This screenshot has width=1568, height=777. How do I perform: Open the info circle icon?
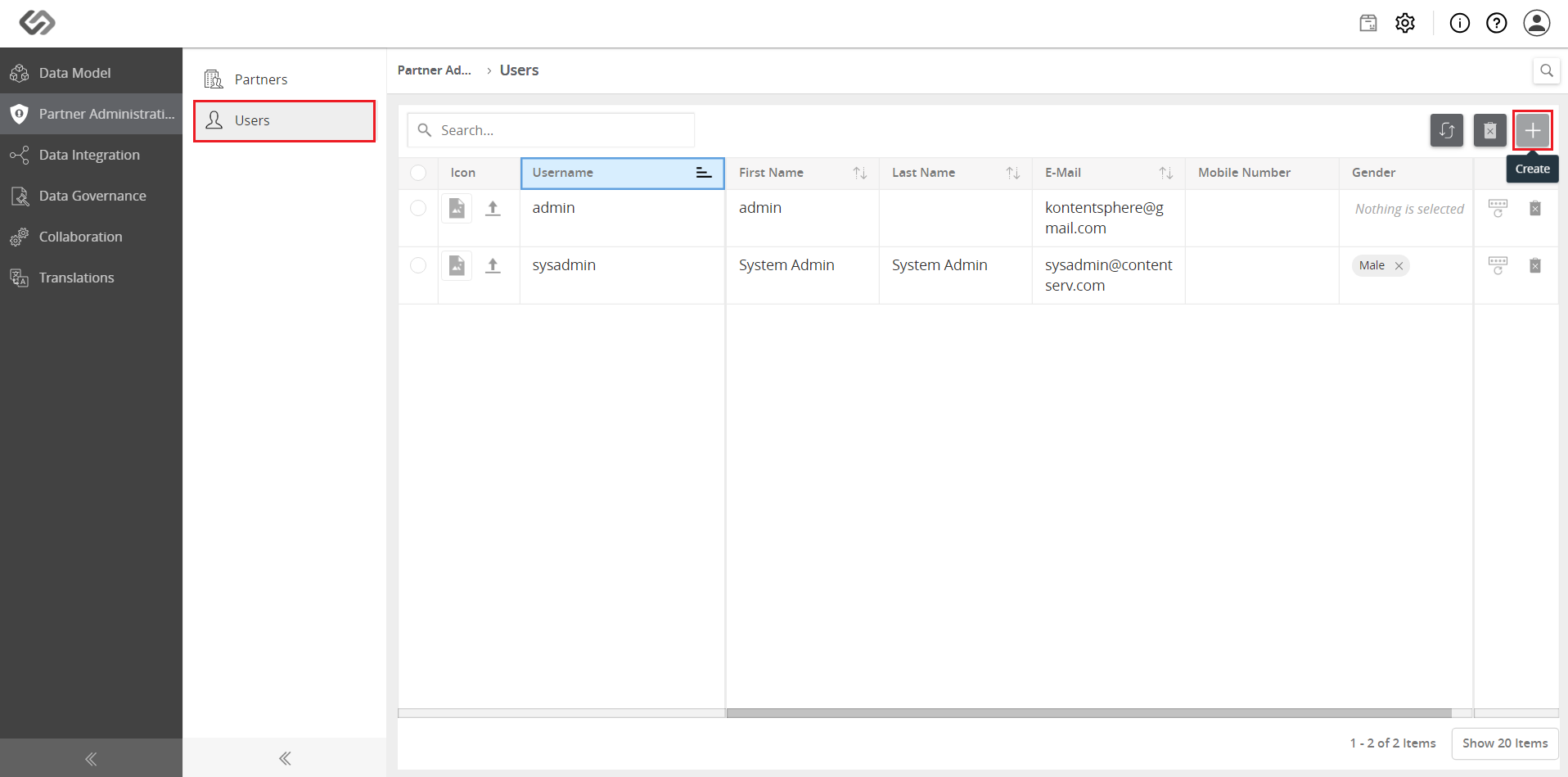pos(1460,23)
